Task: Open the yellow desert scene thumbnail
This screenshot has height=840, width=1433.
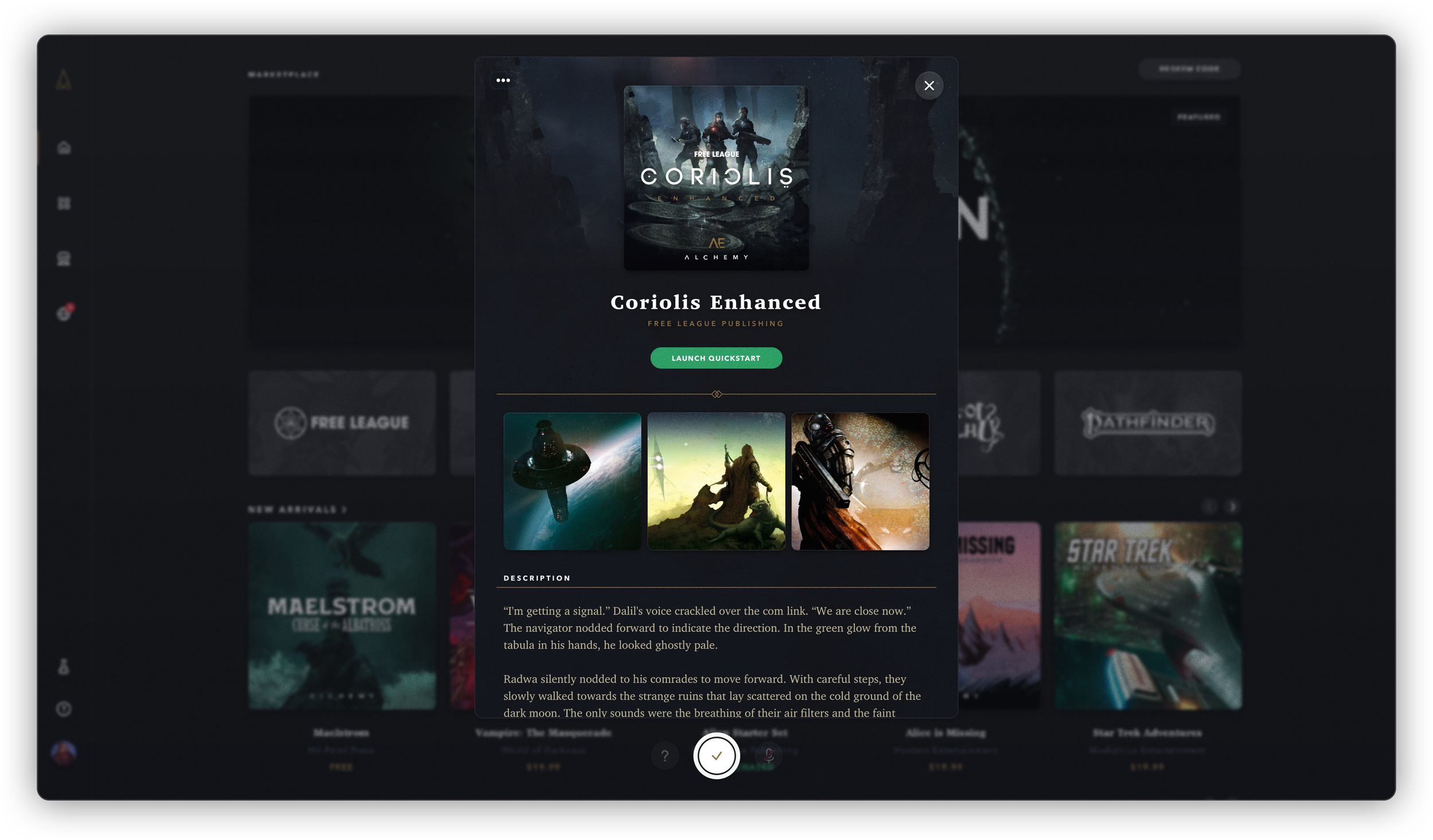Action: (716, 481)
